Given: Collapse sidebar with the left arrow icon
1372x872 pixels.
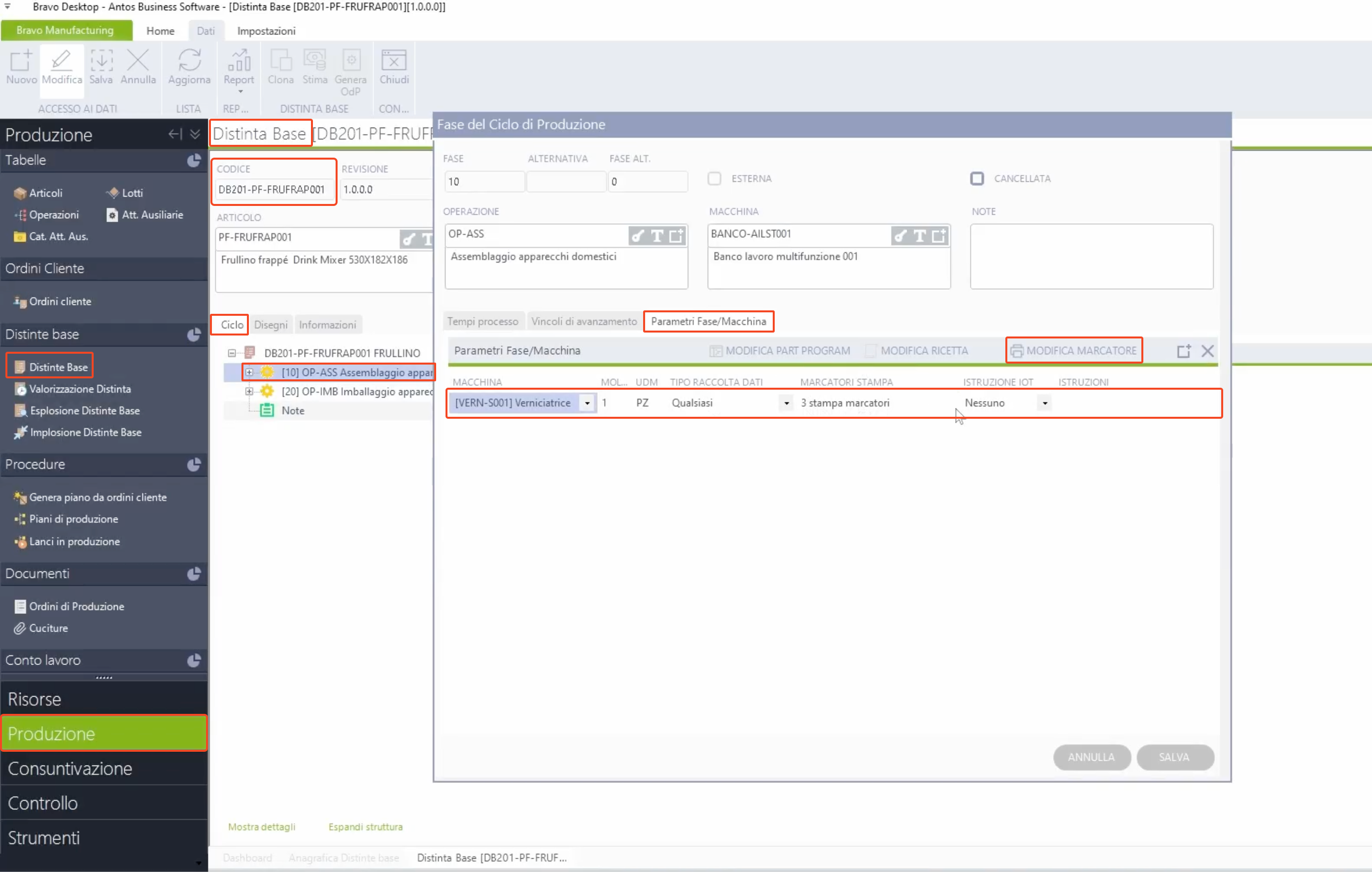Looking at the screenshot, I should pyautogui.click(x=174, y=134).
